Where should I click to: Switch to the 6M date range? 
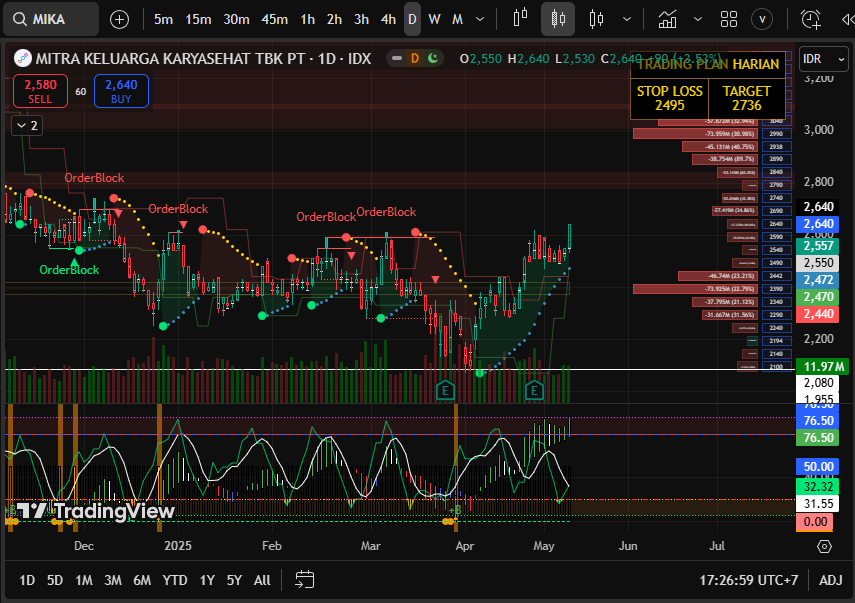tap(142, 580)
